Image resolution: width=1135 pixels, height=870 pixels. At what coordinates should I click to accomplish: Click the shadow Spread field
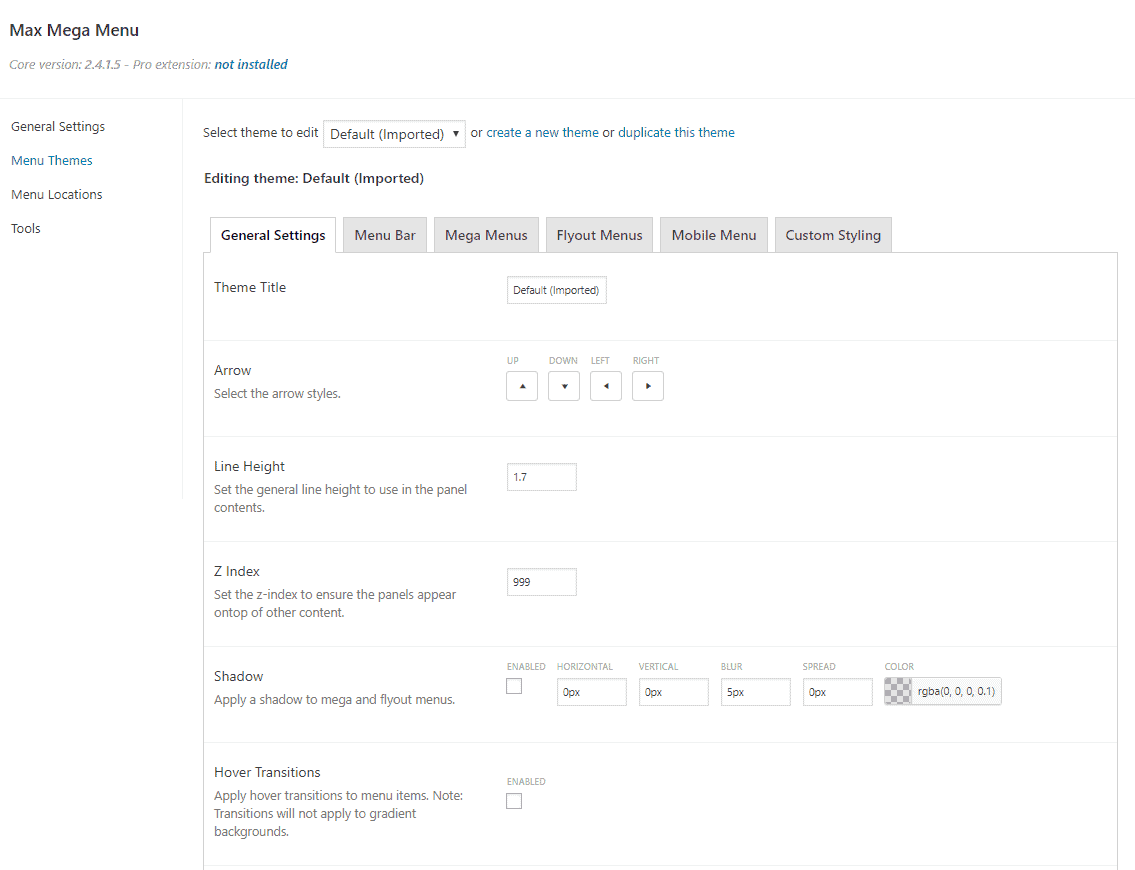[x=837, y=692]
